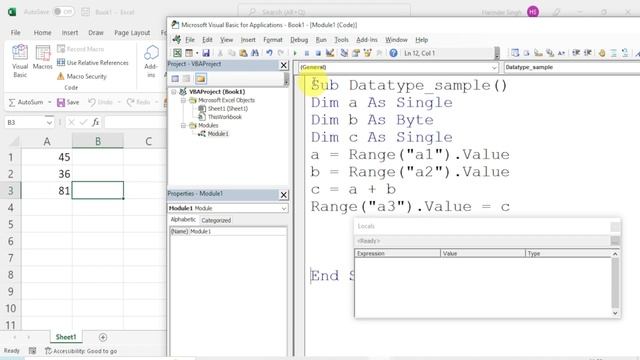
Task: Click Toggle Folders icon in Project pane
Action: tap(200, 78)
